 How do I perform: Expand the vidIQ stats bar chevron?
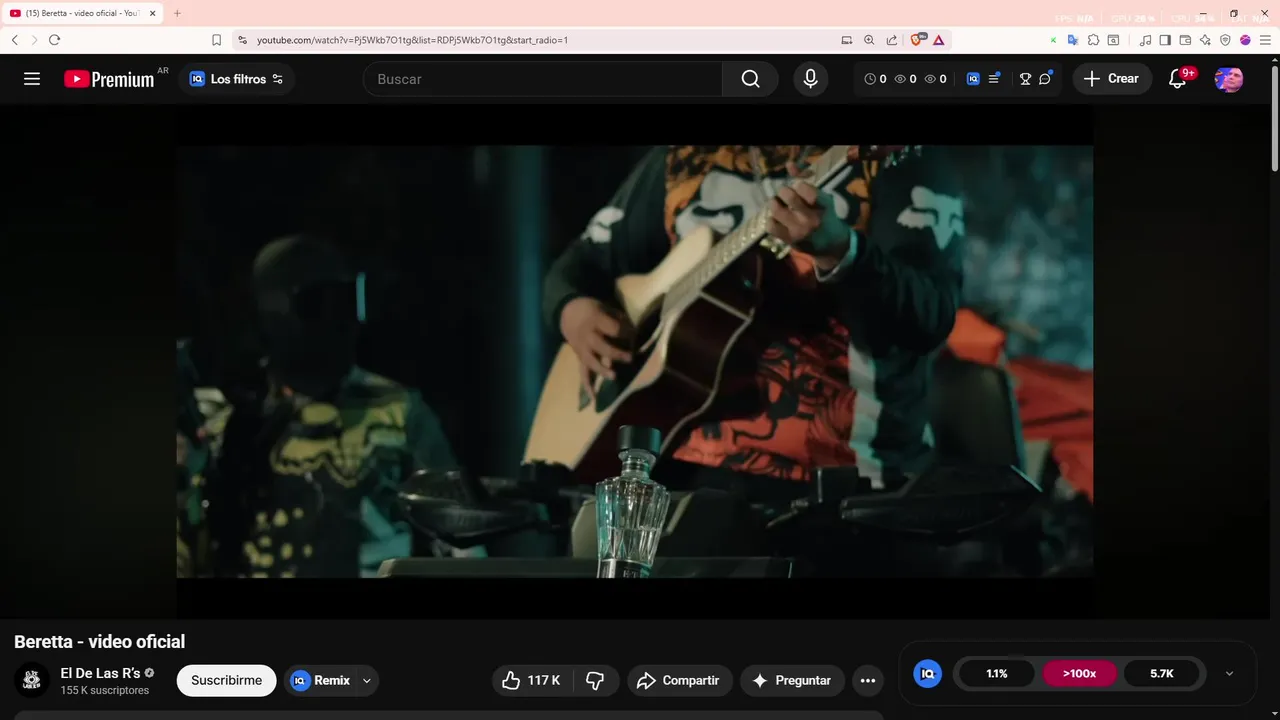tap(1229, 674)
